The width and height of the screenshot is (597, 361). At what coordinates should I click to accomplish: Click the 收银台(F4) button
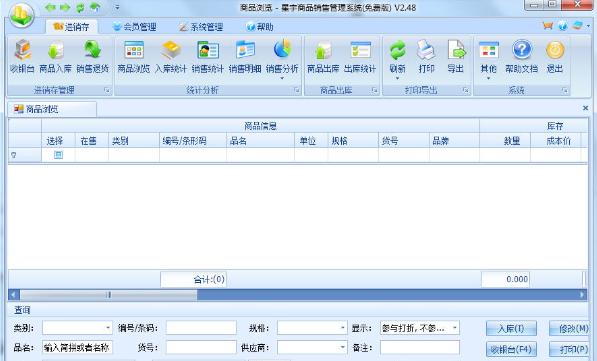point(511,349)
